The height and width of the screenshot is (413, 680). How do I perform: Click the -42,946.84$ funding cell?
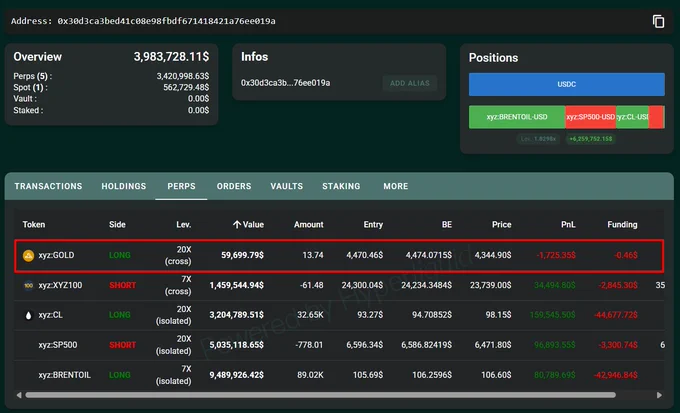point(616,375)
